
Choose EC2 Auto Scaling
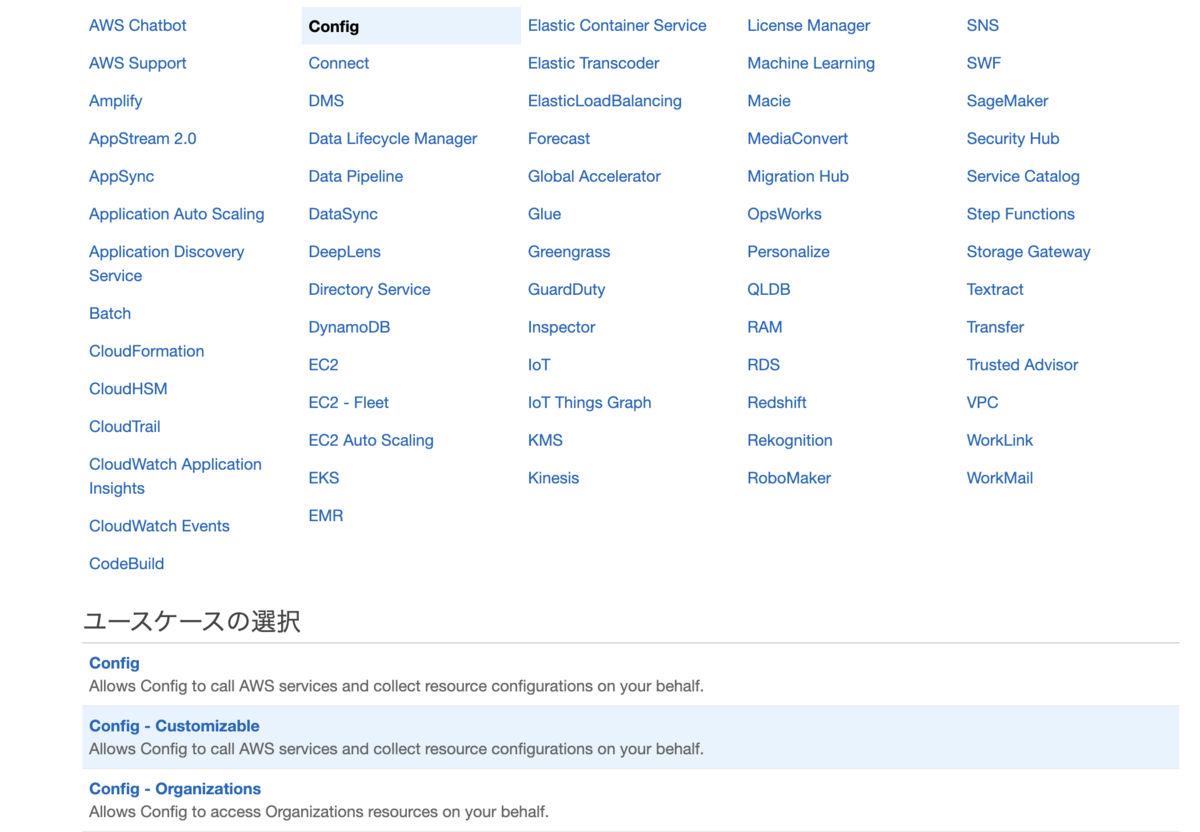[x=371, y=440]
